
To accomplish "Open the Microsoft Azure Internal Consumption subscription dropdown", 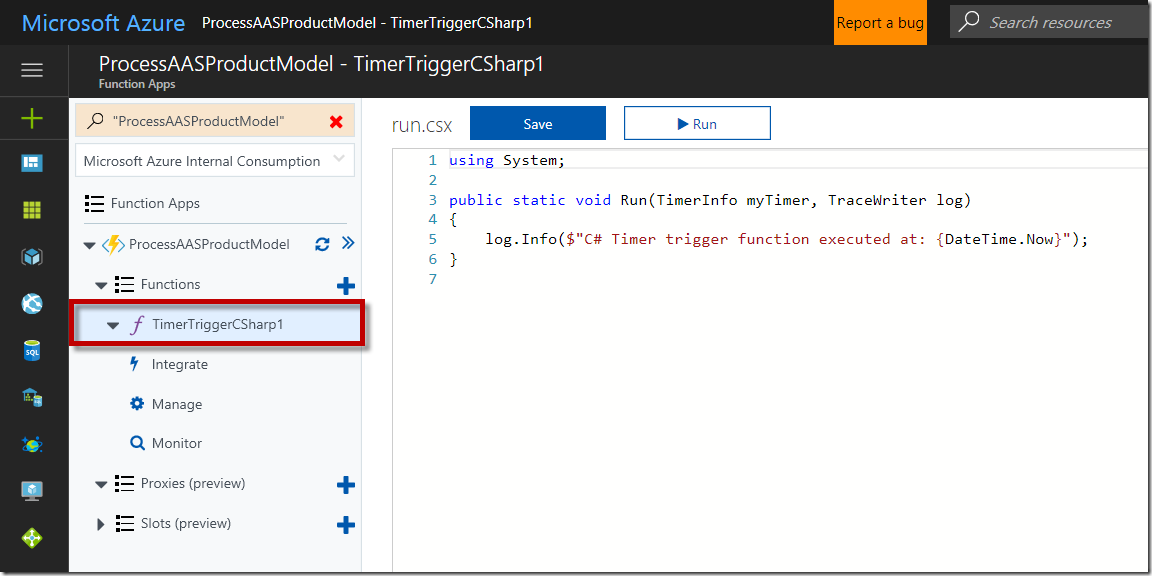I will click(x=215, y=161).
